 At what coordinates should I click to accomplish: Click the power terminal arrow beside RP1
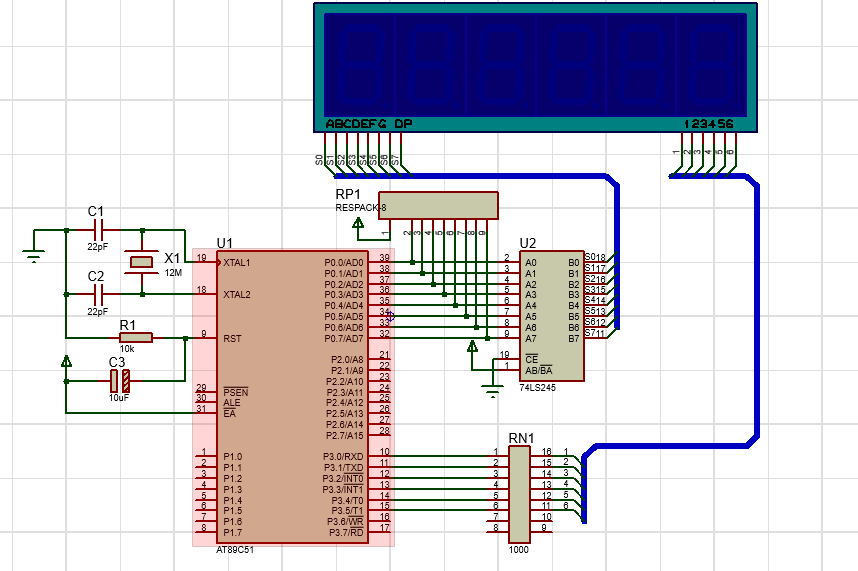point(358,222)
